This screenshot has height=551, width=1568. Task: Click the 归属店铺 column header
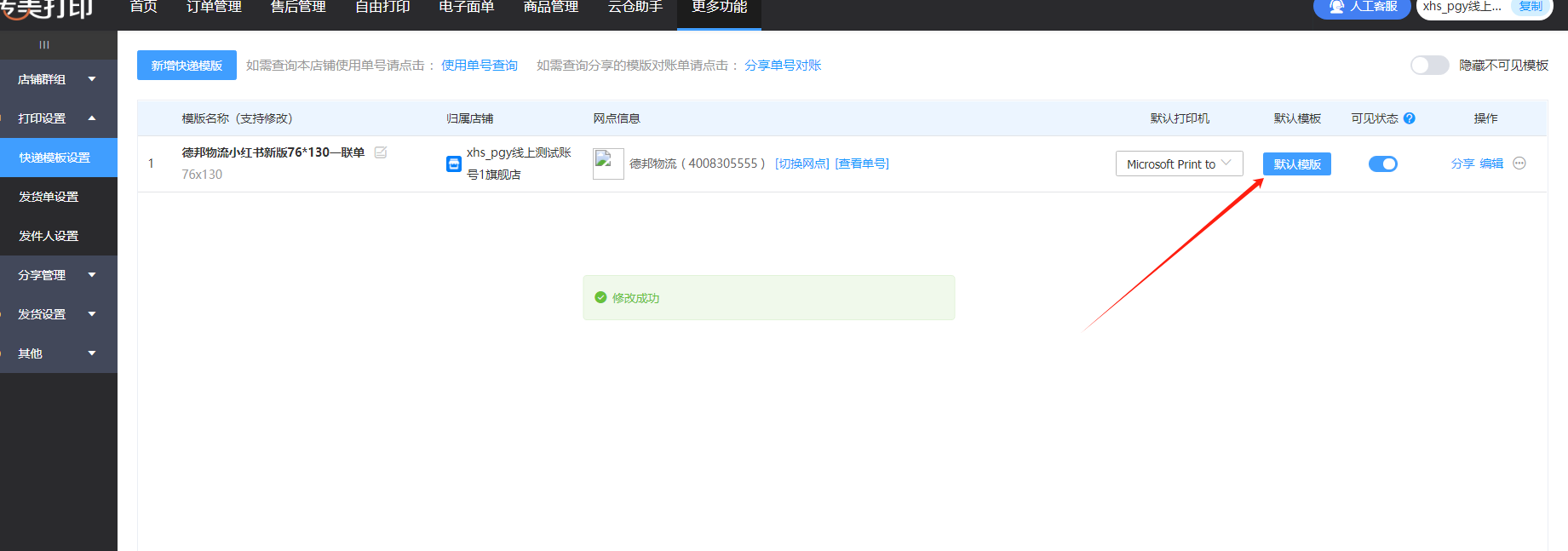pos(469,118)
